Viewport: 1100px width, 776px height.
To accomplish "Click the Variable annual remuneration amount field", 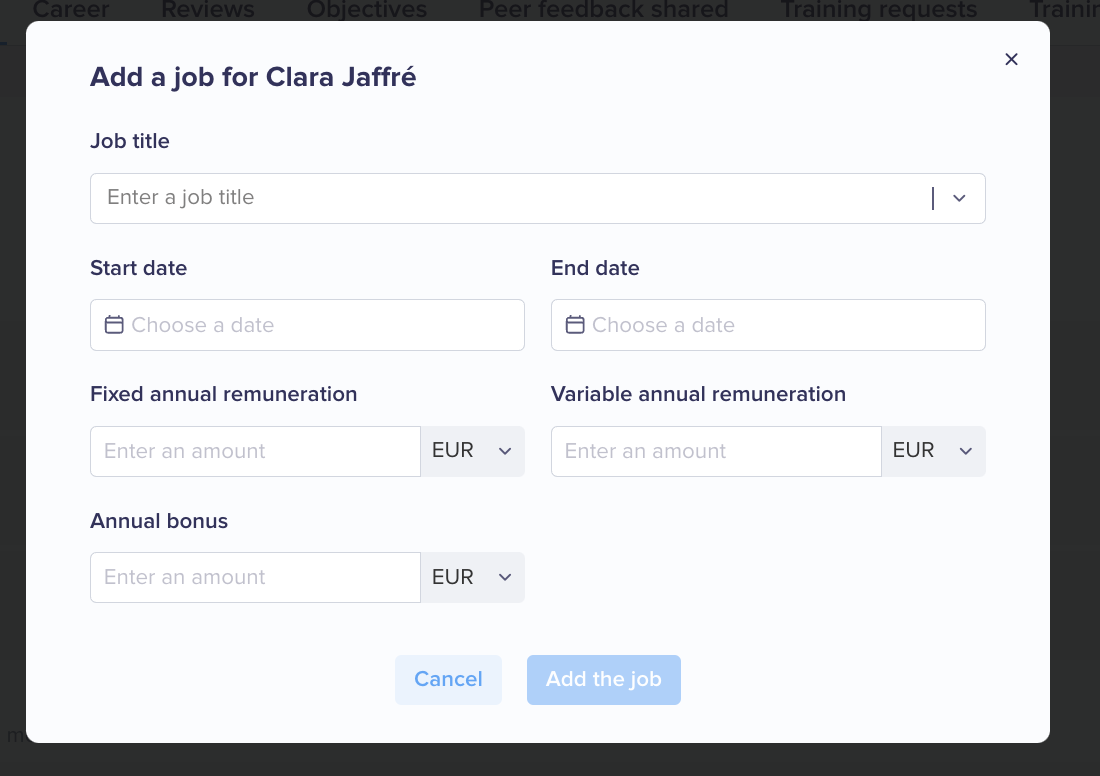I will [716, 451].
